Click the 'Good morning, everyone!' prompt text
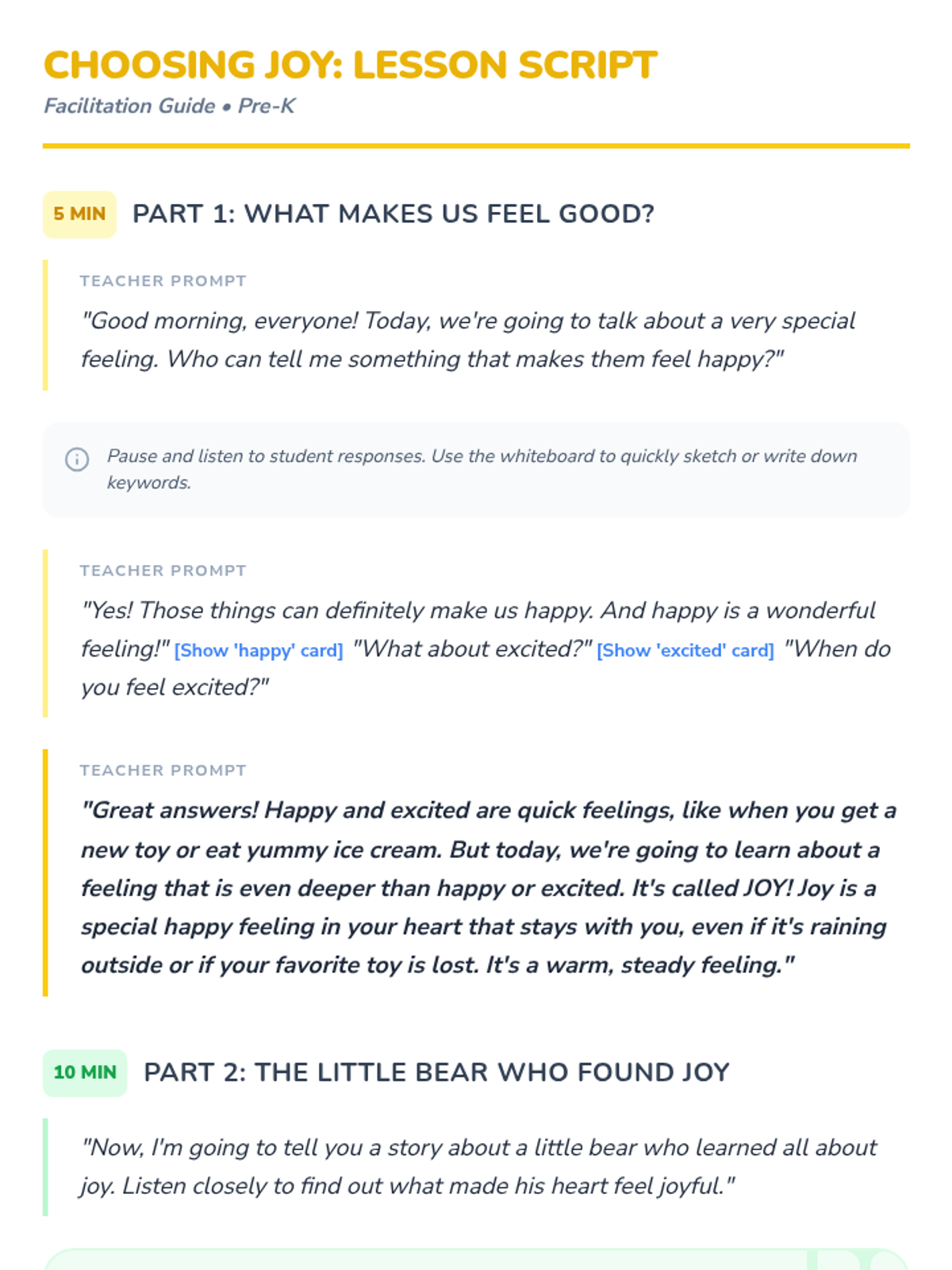The image size is (952, 1270). tap(468, 340)
